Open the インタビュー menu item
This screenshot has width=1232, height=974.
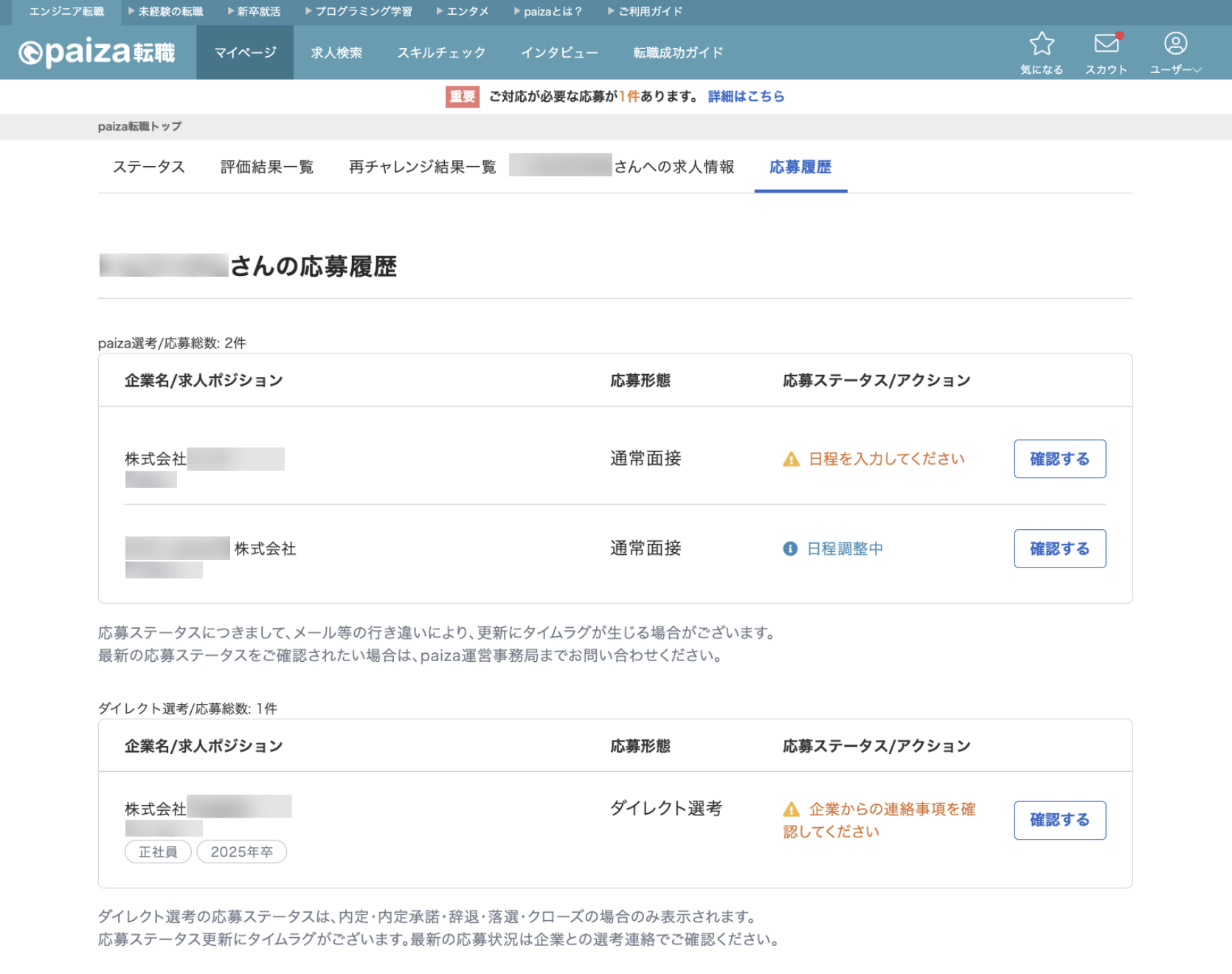(x=559, y=52)
